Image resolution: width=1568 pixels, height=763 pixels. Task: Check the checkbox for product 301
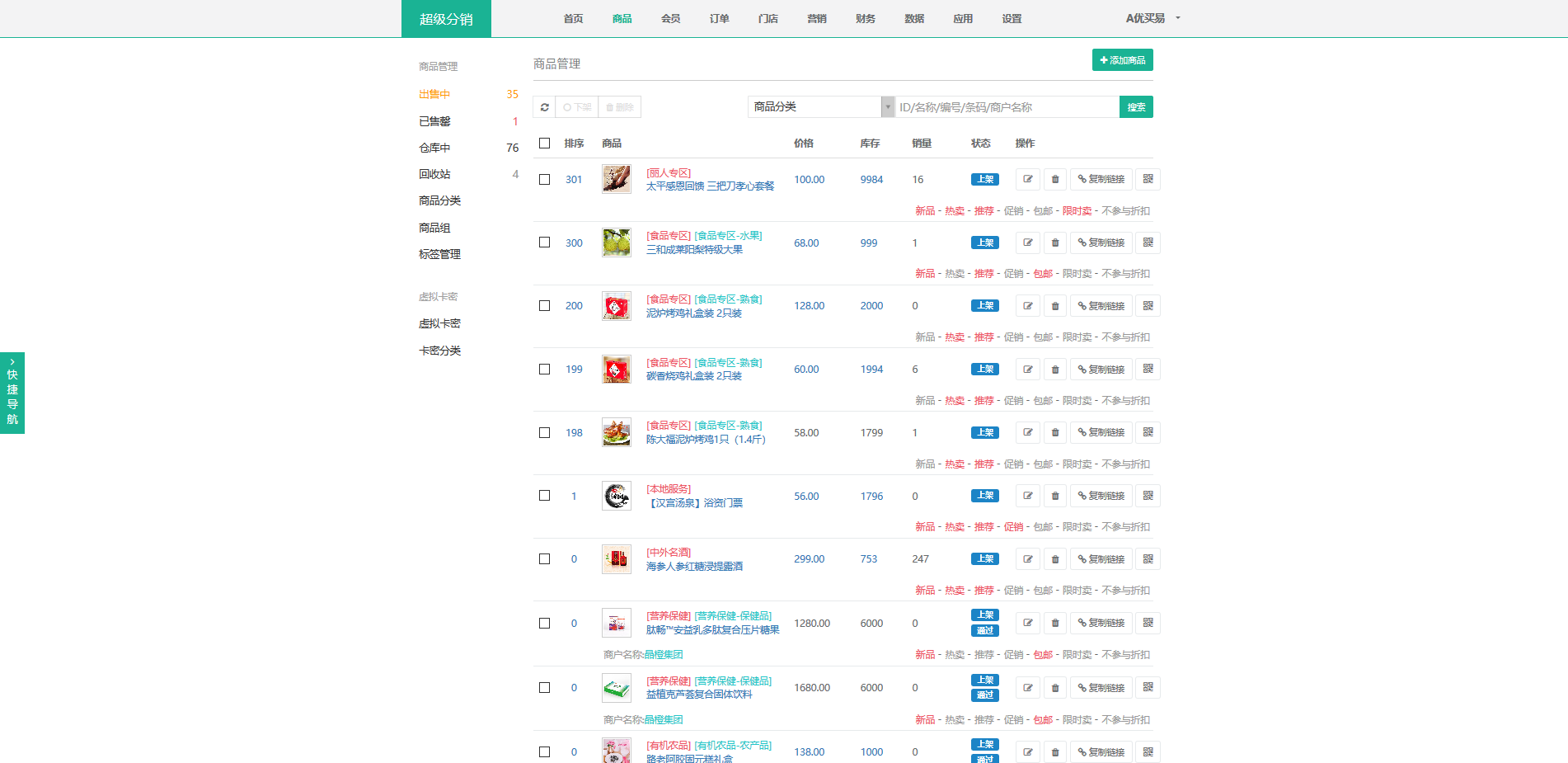pos(544,180)
